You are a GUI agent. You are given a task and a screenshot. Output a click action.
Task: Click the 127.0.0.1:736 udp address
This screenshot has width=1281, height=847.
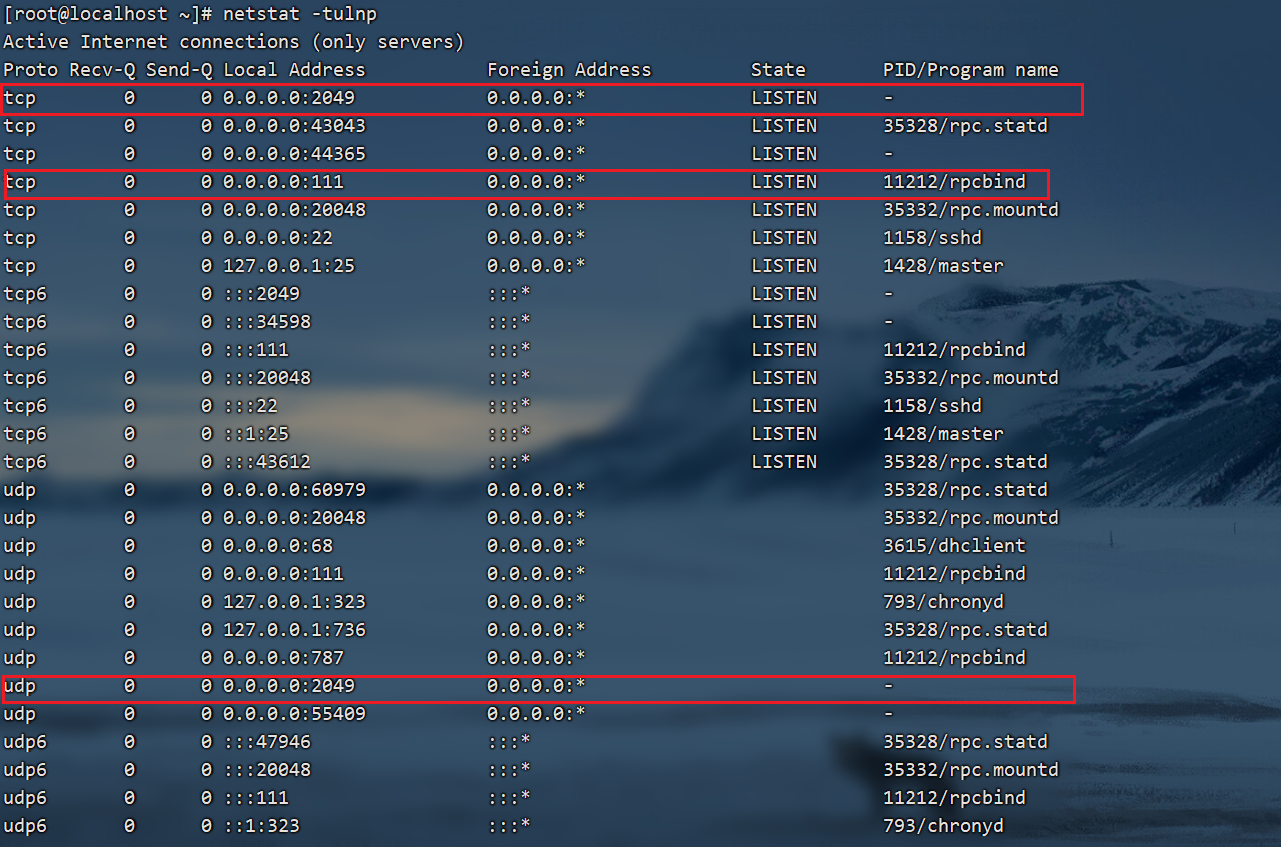click(x=294, y=630)
